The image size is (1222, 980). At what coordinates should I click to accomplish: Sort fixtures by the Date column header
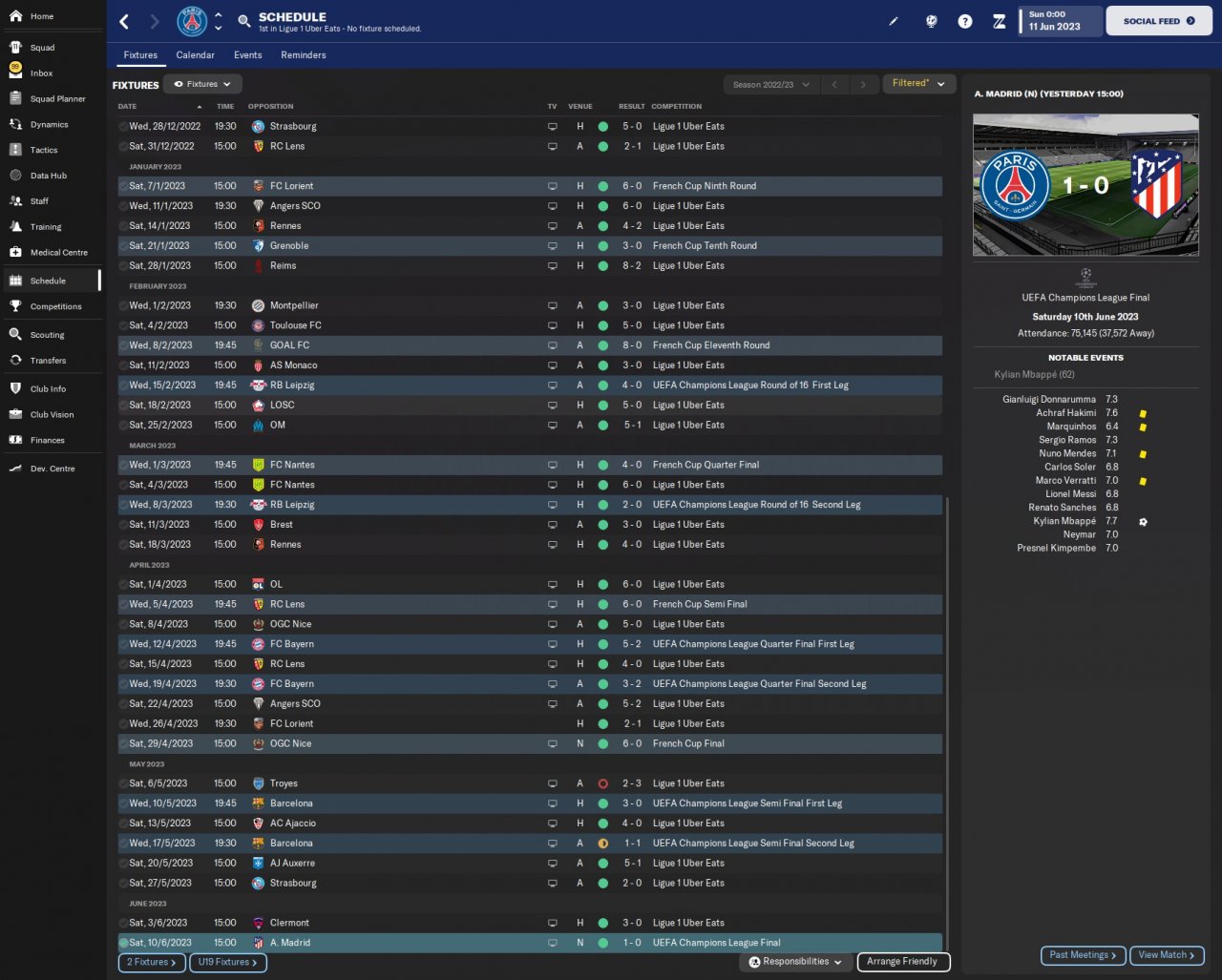[128, 107]
